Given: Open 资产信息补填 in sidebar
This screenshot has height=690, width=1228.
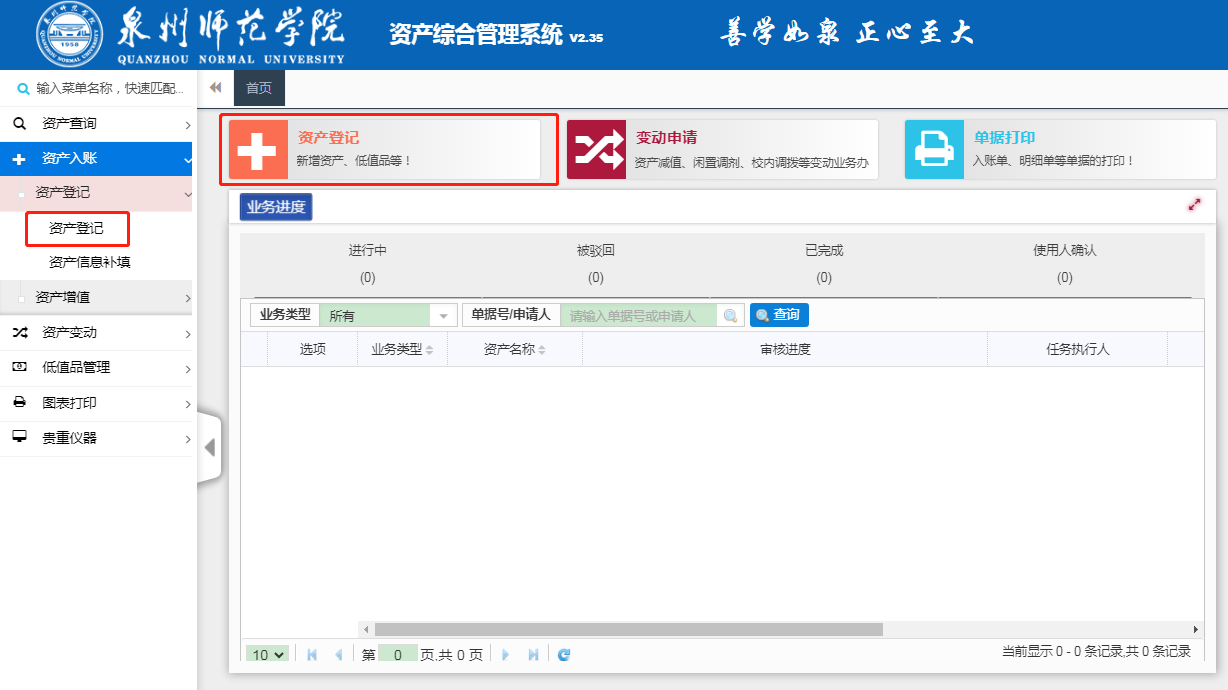Looking at the screenshot, I should (89, 263).
